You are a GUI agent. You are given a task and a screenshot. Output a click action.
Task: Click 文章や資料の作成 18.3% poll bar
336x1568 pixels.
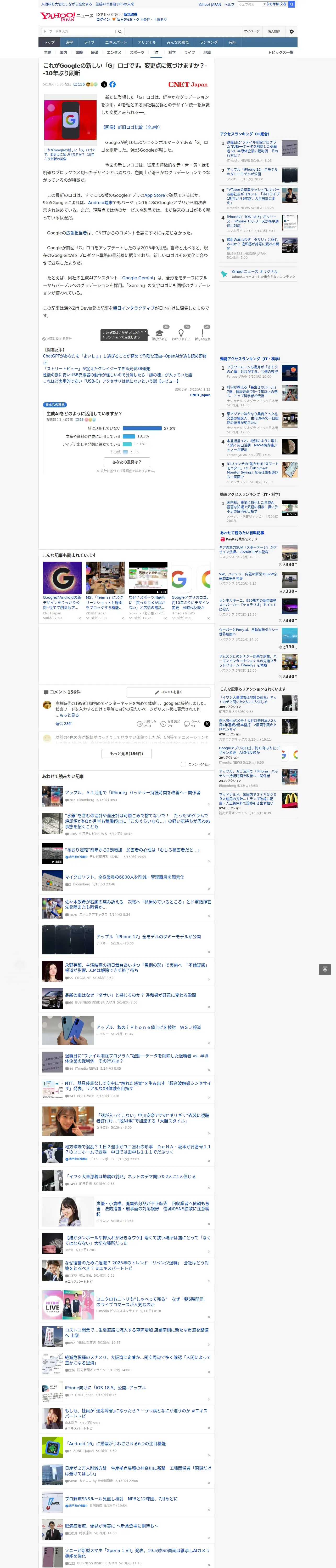[129, 436]
